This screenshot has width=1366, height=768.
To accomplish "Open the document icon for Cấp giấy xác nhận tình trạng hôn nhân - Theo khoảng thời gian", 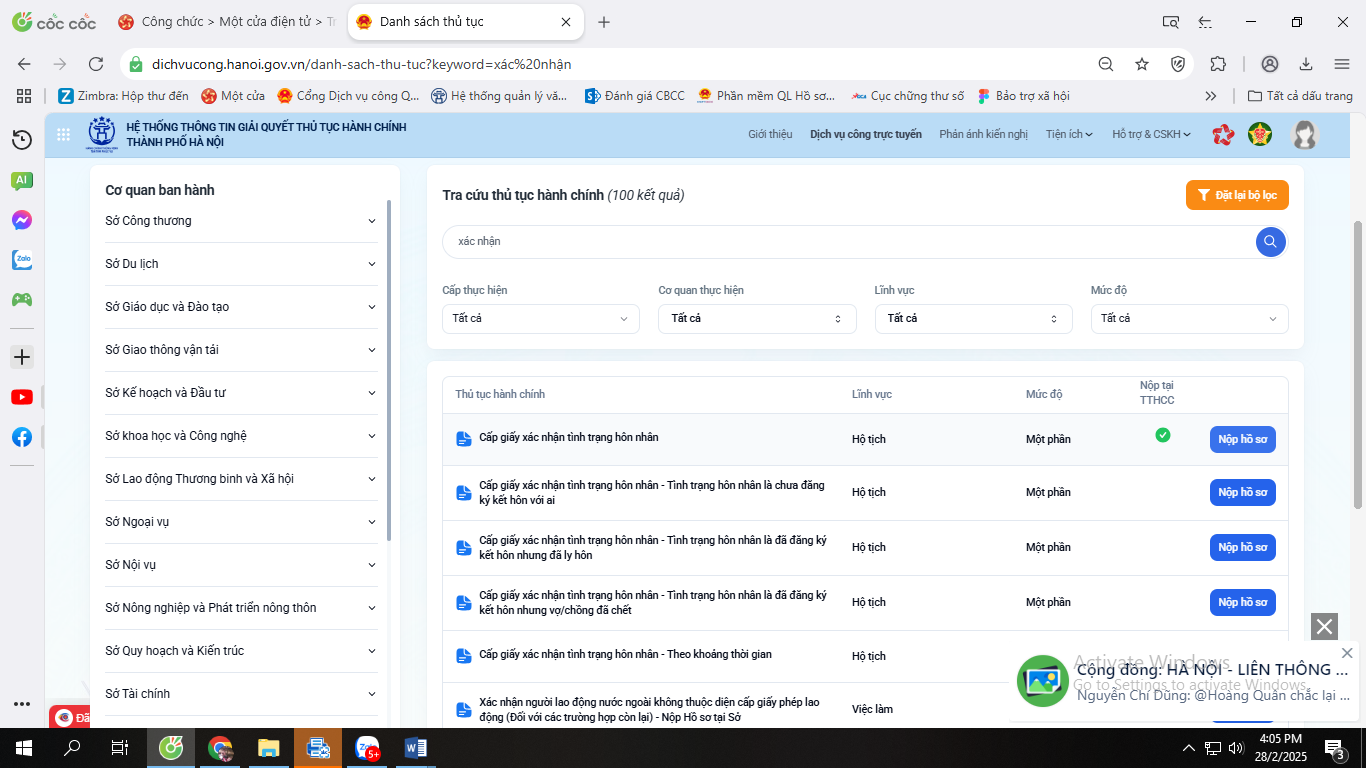I will 464,656.
